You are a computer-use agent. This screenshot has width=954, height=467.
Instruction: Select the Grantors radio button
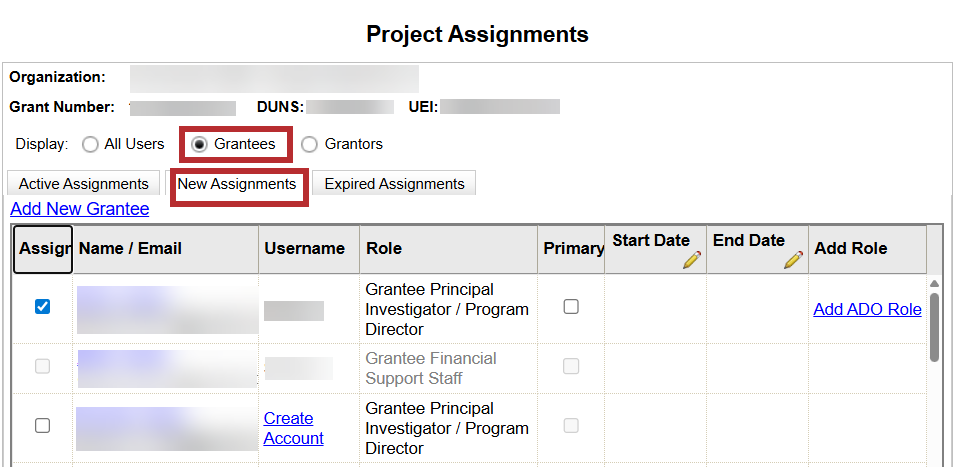tap(309, 144)
